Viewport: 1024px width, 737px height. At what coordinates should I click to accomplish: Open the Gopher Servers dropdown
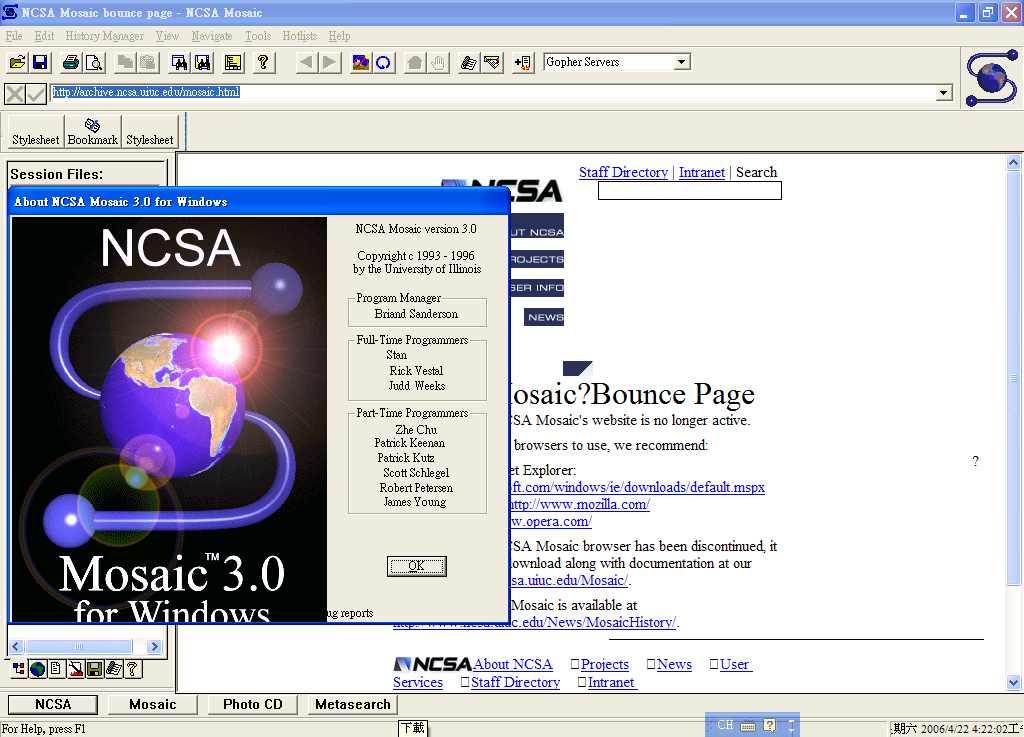point(682,62)
